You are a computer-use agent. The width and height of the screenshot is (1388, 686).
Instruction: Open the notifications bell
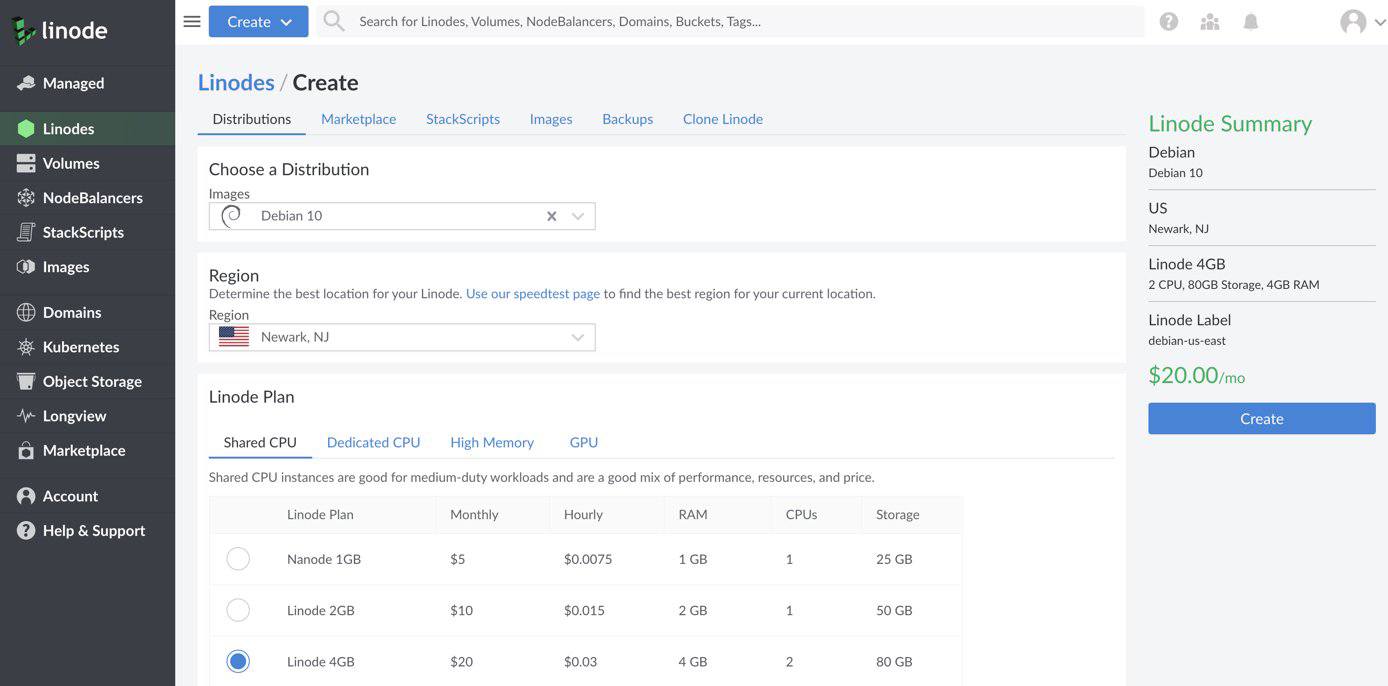pyautogui.click(x=1249, y=19)
